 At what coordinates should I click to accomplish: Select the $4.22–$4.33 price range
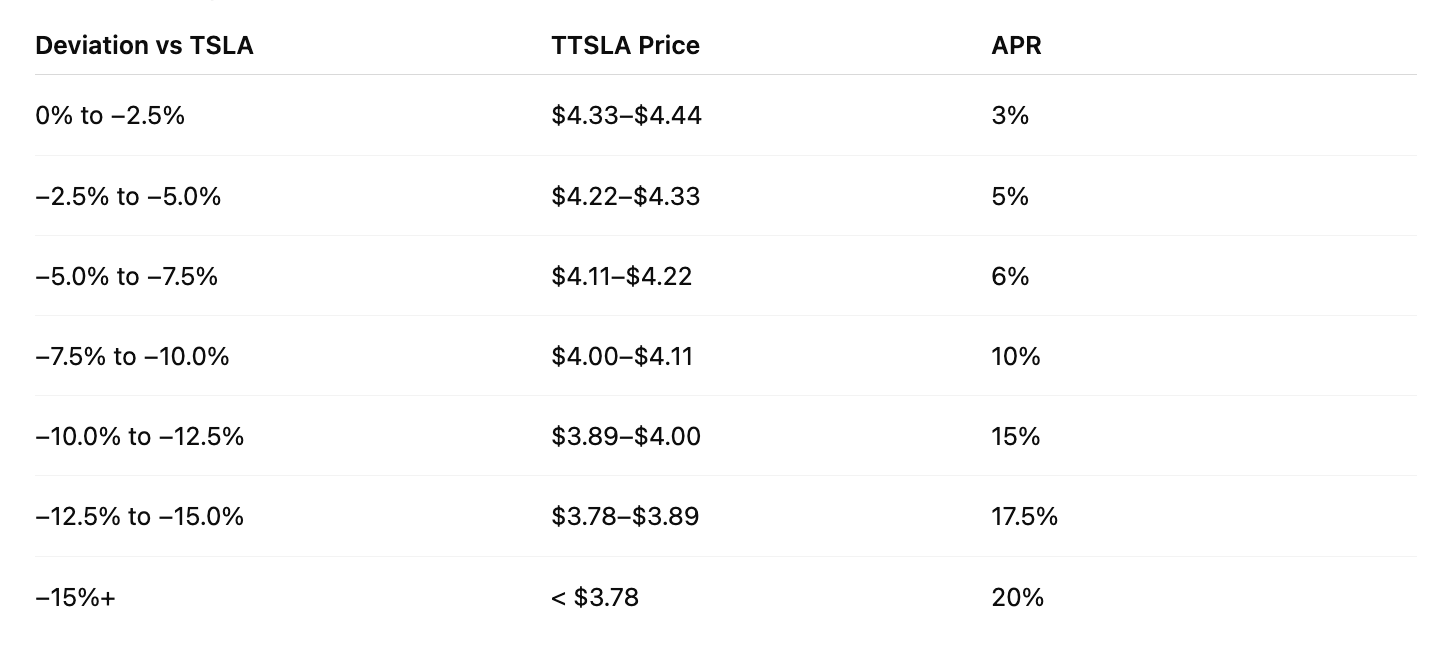(625, 196)
